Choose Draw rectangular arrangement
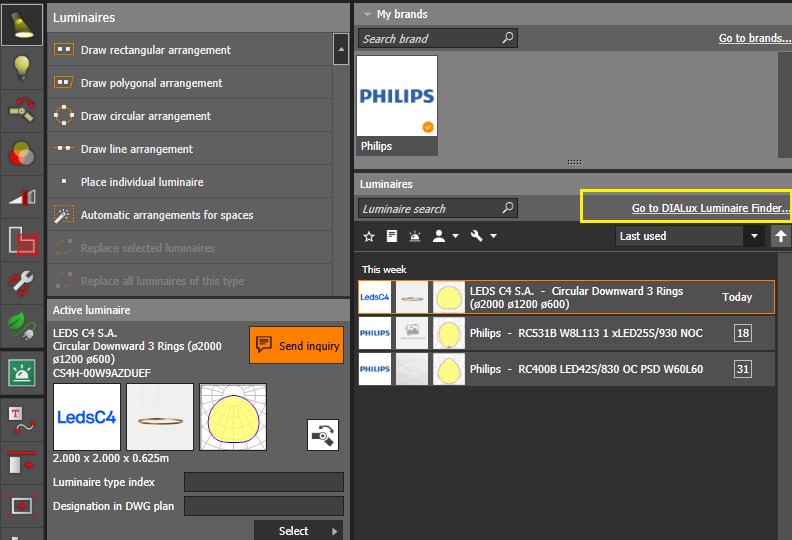The image size is (792, 540). click(x=155, y=50)
